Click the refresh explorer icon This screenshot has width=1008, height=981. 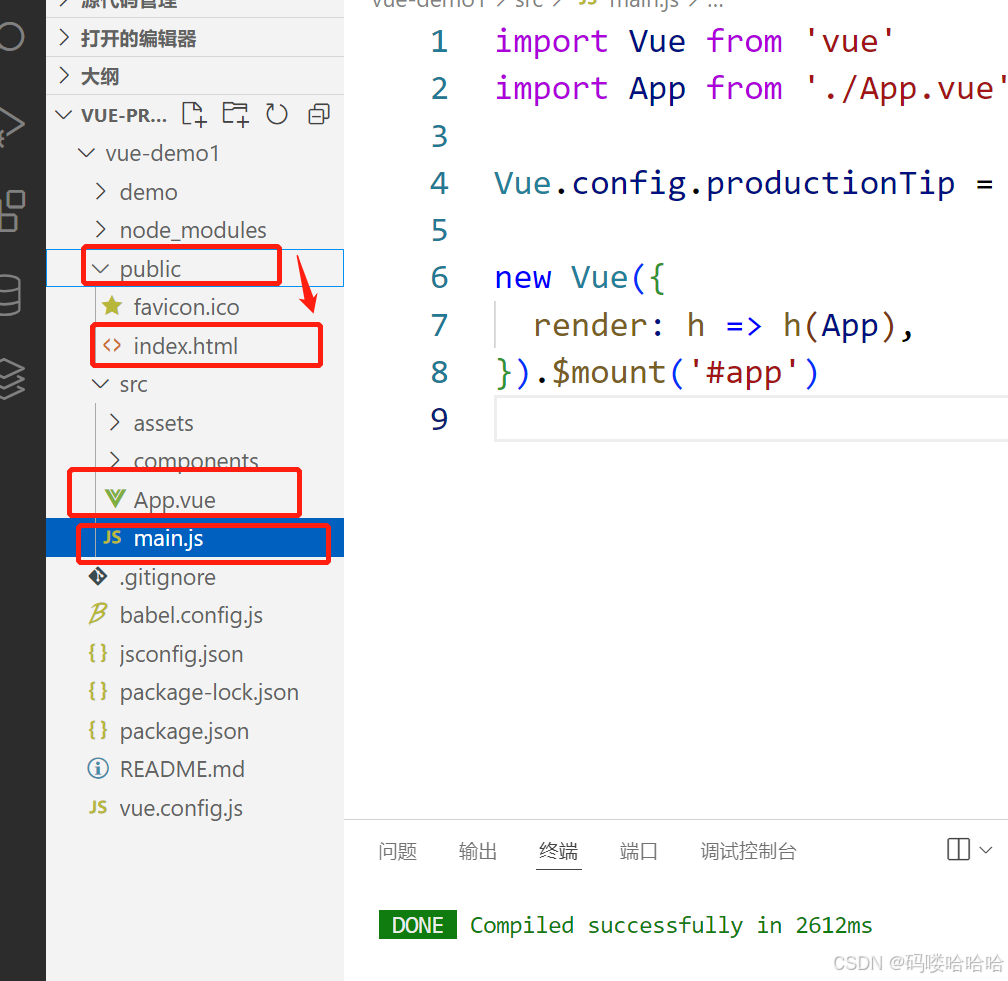tap(277, 114)
